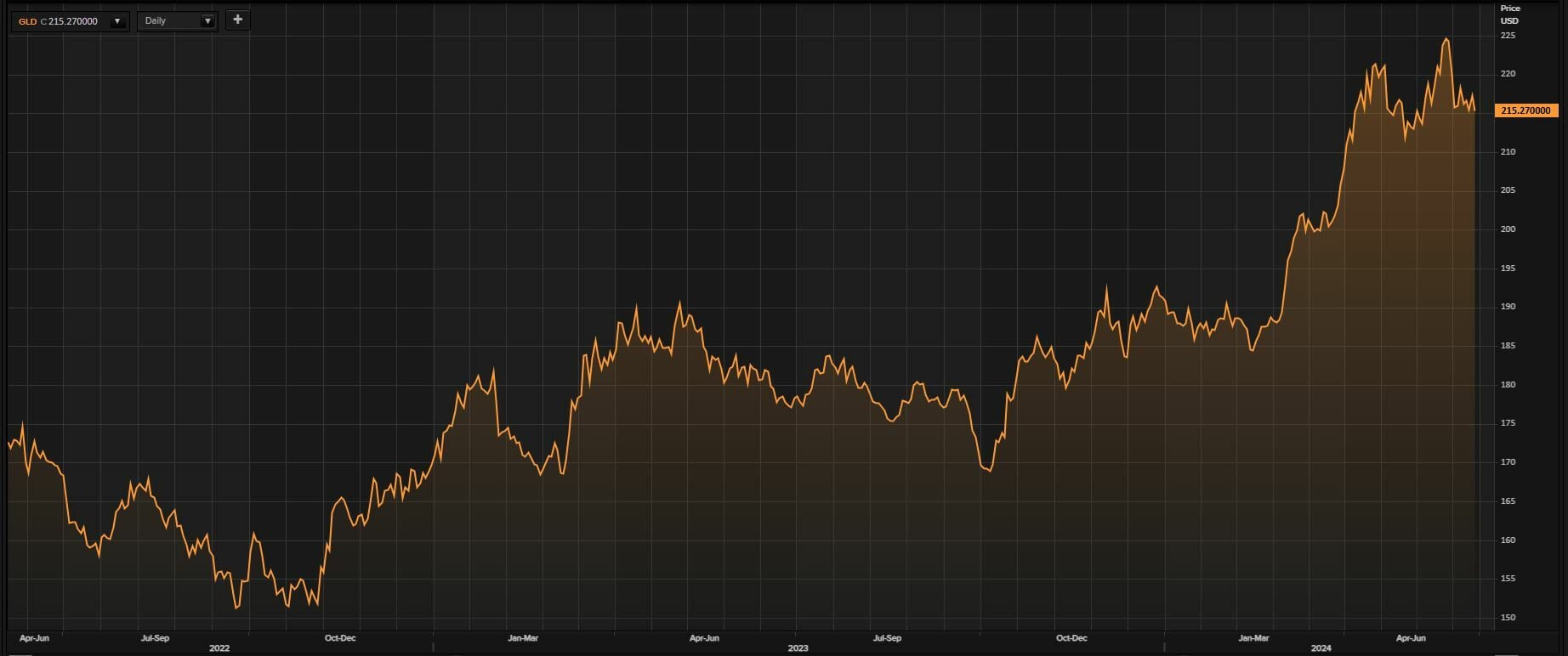Image resolution: width=1568 pixels, height=656 pixels.
Task: Click the Jul-Sep label in the 2023 section
Action: pyautogui.click(x=887, y=638)
